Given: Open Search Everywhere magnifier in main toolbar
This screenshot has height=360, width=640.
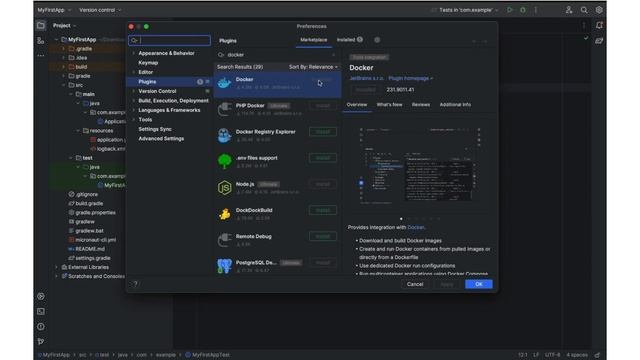Looking at the screenshot, I should coord(584,10).
